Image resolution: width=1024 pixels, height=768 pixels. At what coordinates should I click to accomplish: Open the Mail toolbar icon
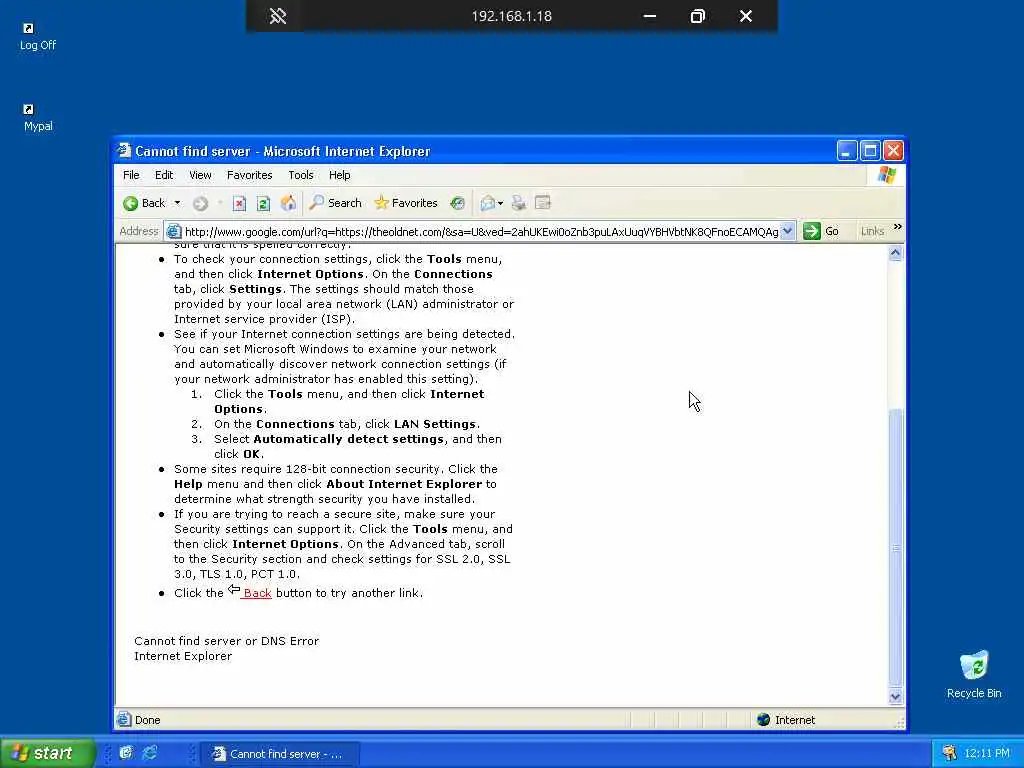coord(487,203)
